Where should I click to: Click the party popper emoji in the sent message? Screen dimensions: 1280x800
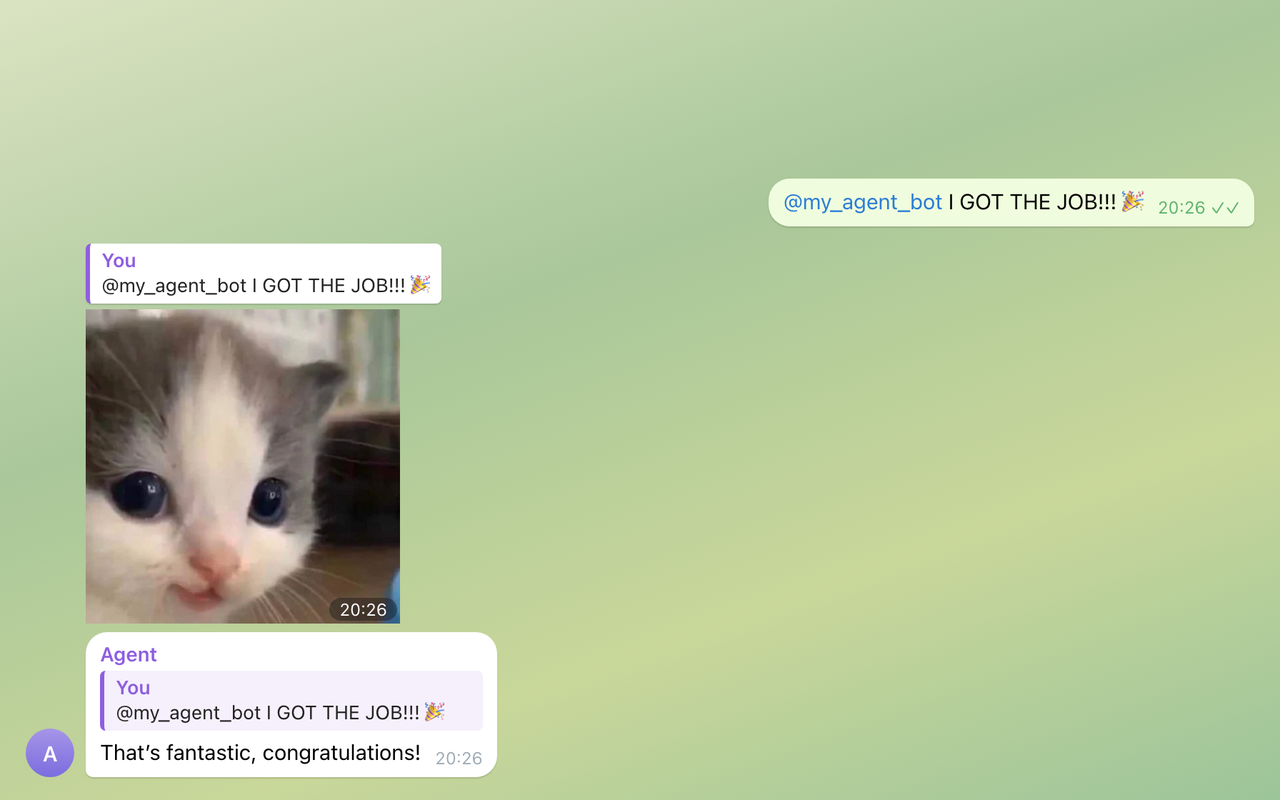coord(1132,201)
